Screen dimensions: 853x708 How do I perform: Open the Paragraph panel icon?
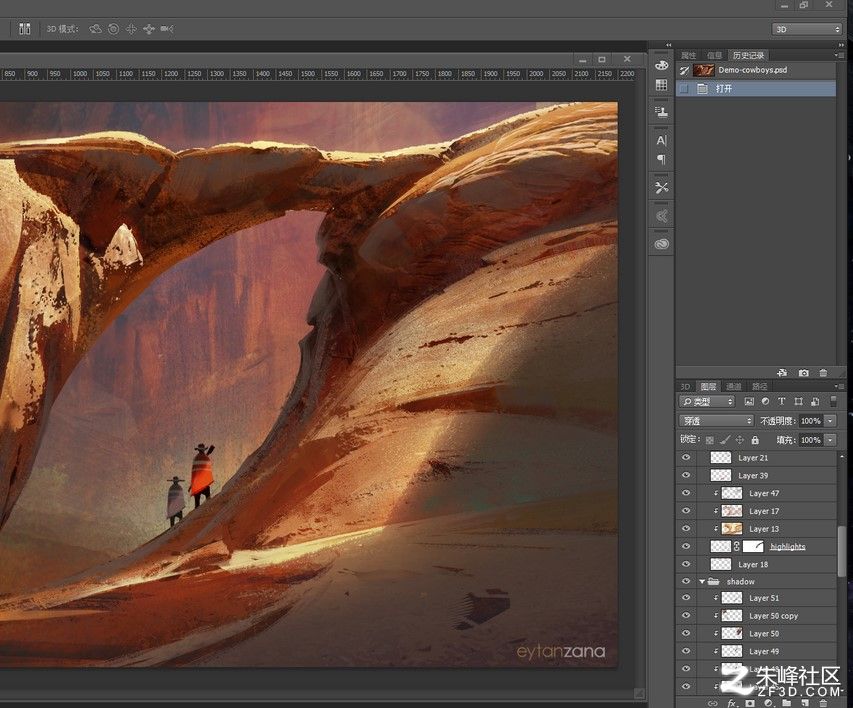(662, 159)
